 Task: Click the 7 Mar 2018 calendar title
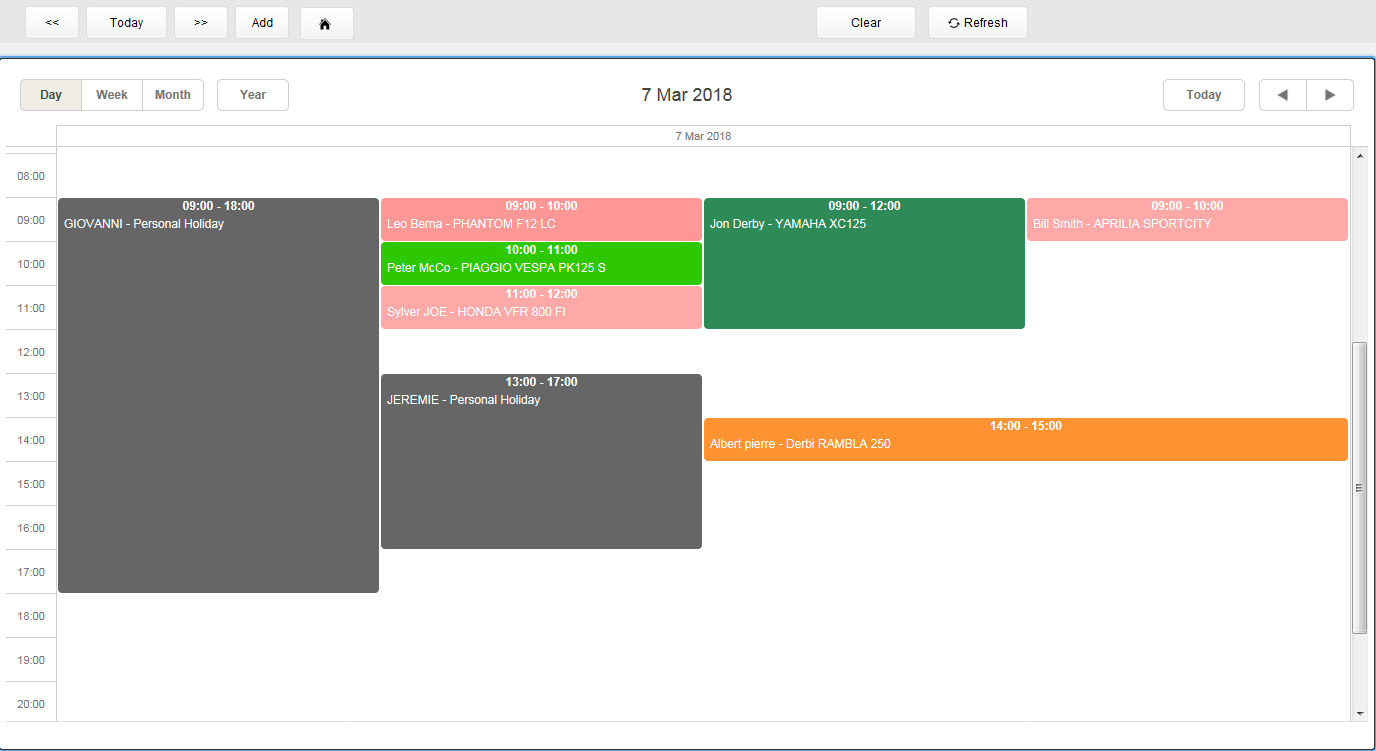click(687, 95)
